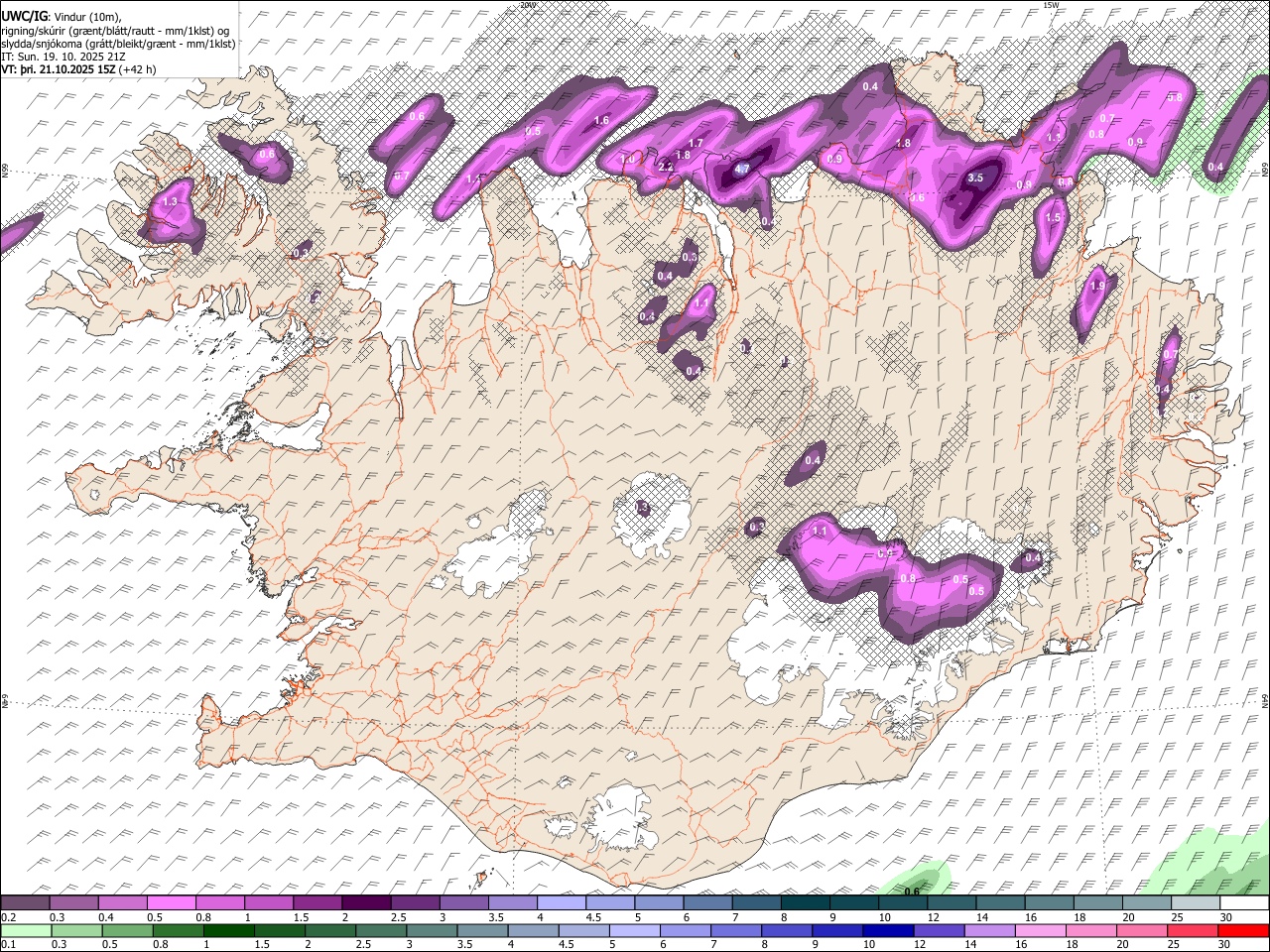Click the 1.6 precipitation value offshore in the north

[x=600, y=121]
